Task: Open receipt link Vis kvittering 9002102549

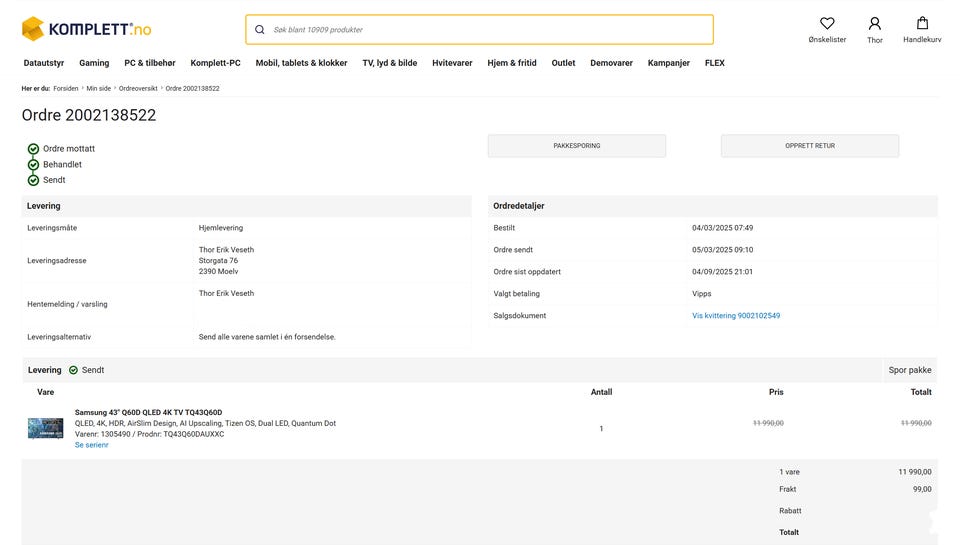Action: click(x=736, y=316)
